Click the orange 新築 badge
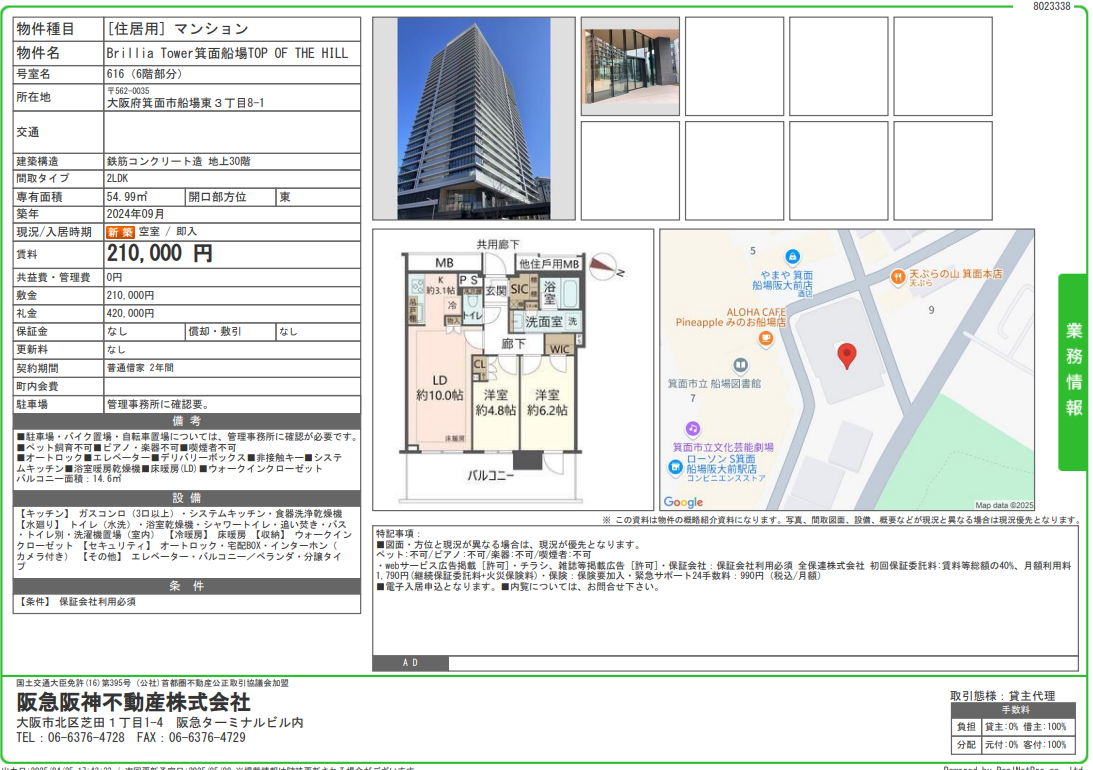 pyautogui.click(x=120, y=232)
